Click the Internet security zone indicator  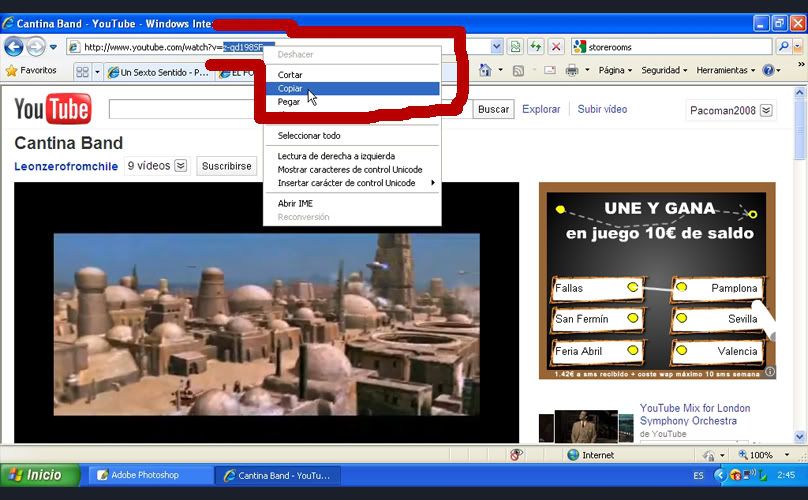(x=591, y=455)
